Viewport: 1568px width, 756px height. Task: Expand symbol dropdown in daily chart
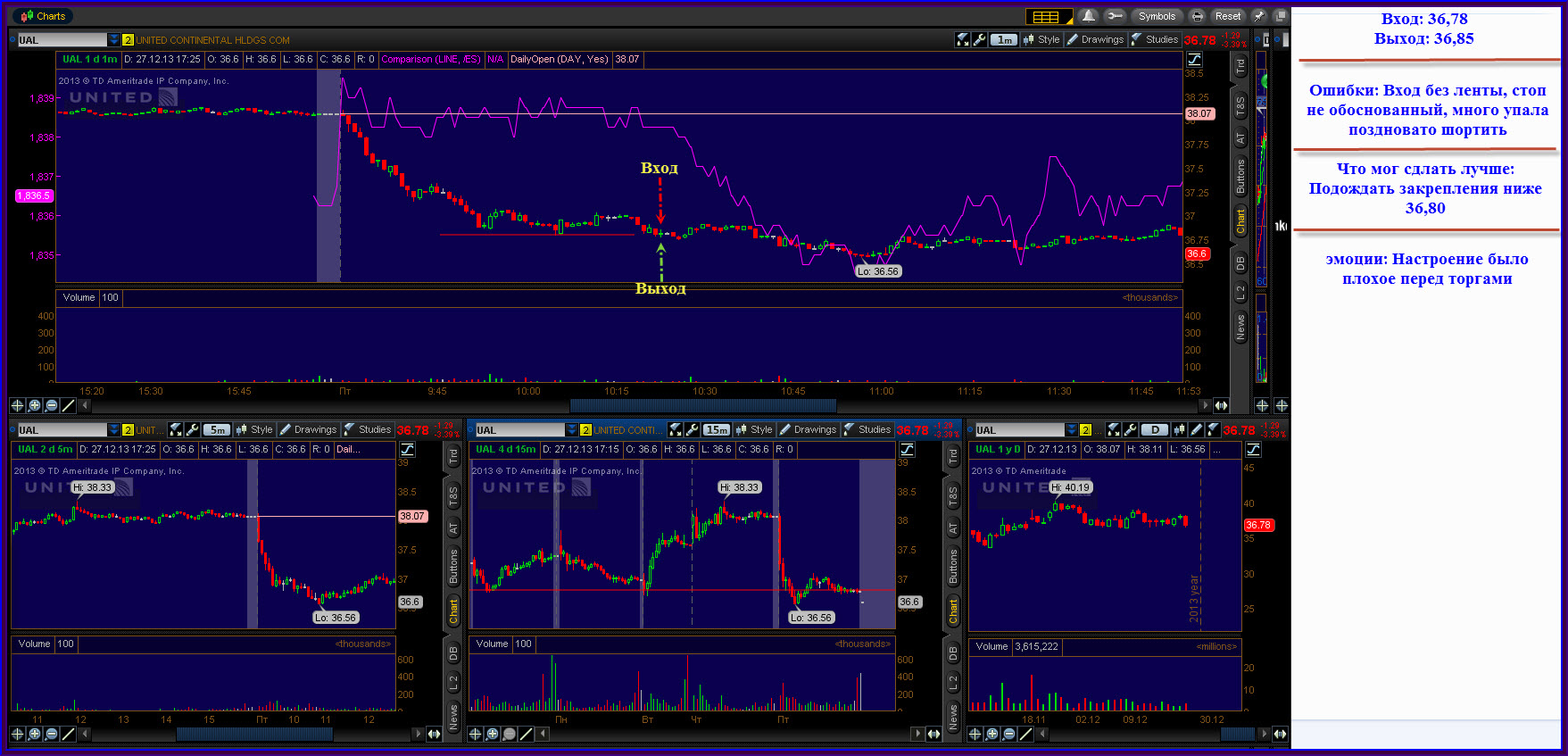click(1072, 430)
